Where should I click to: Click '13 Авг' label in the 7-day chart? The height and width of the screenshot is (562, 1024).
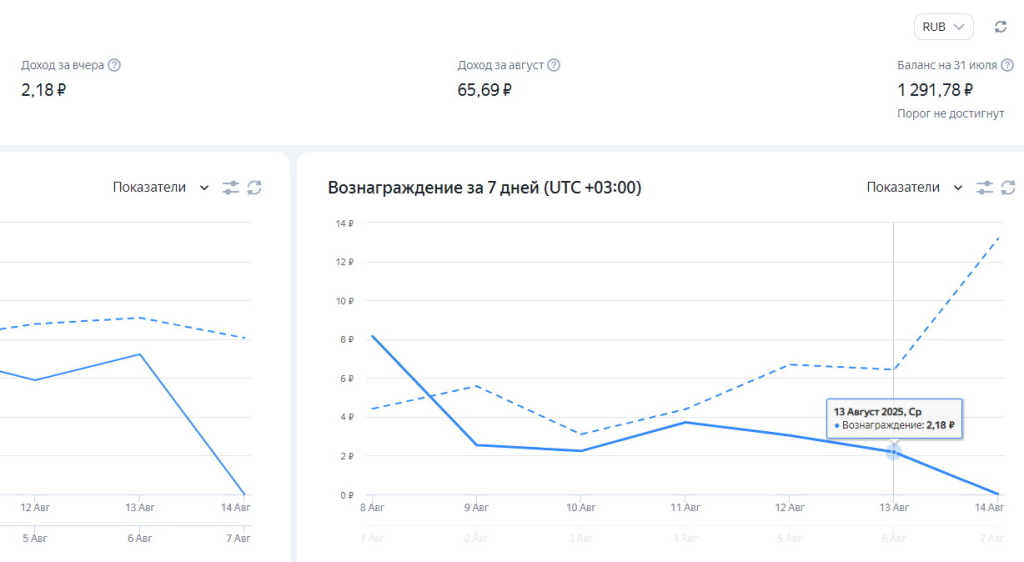point(893,507)
